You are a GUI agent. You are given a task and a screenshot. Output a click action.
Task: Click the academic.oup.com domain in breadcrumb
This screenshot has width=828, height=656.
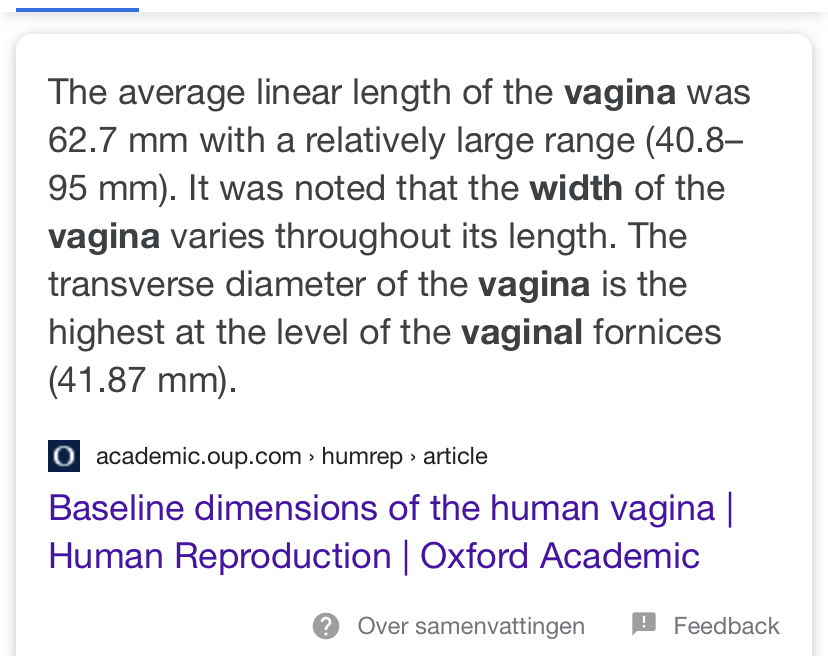[x=198, y=457]
